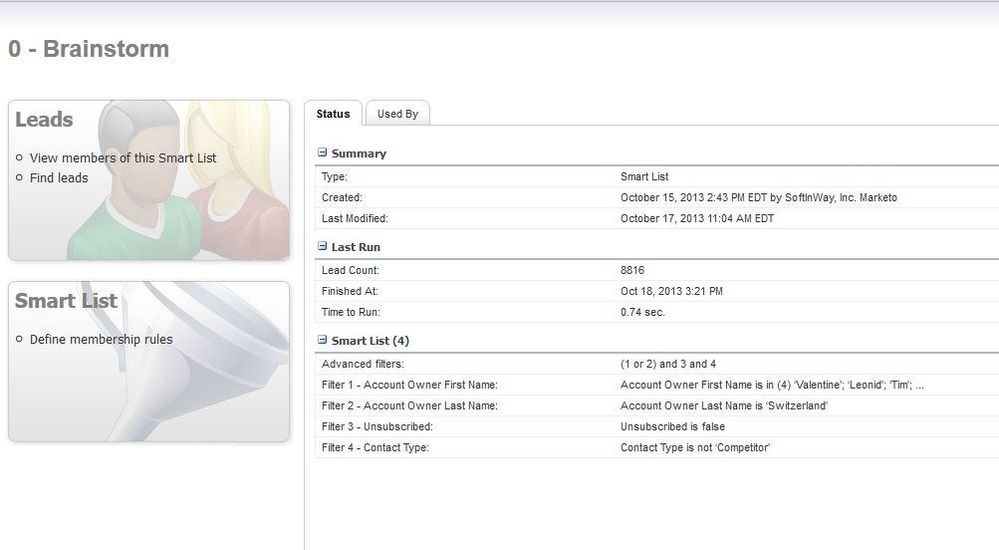Select the 0 - Brainstorm title
Viewport: 999px width, 550px height.
point(89,49)
